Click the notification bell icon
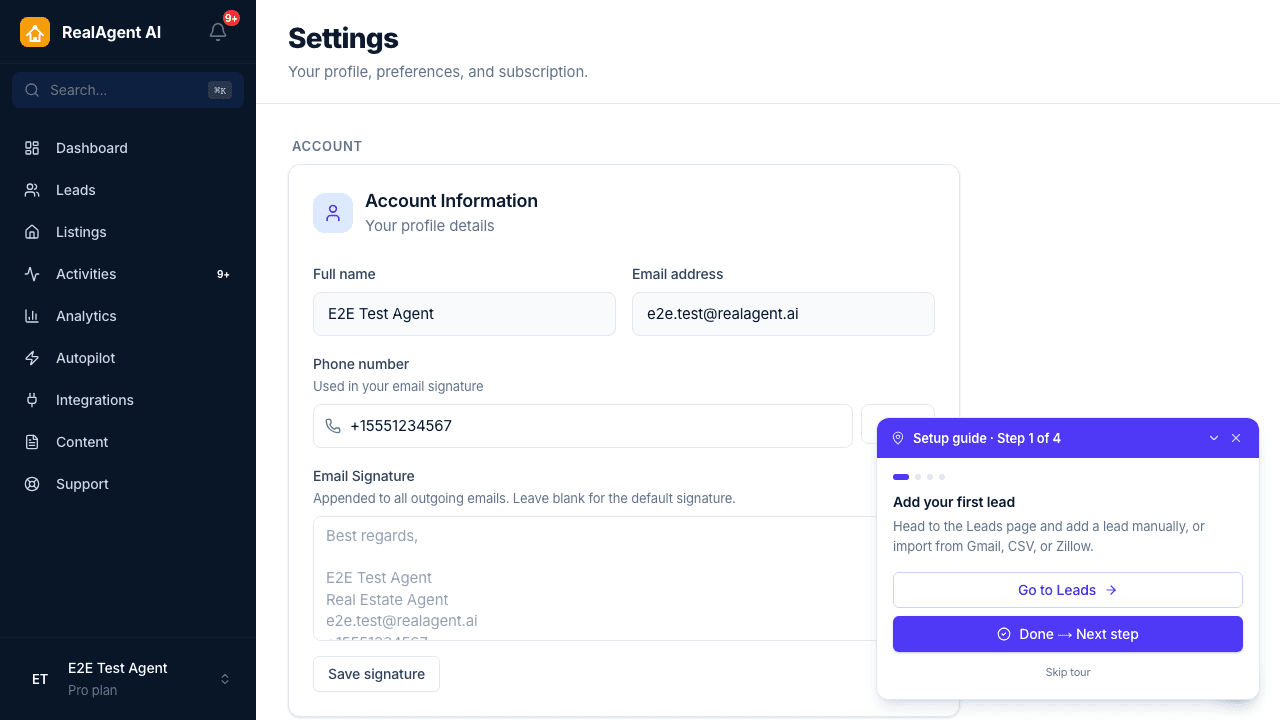Image resolution: width=1280 pixels, height=720 pixels. (218, 32)
